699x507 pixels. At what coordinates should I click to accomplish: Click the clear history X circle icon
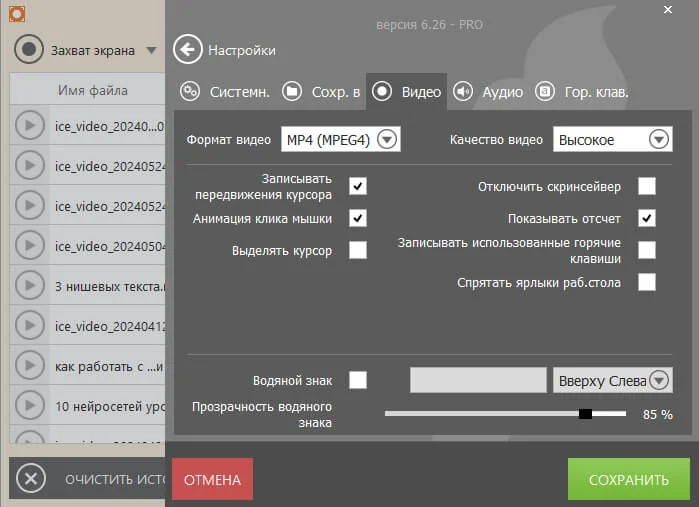point(31,479)
